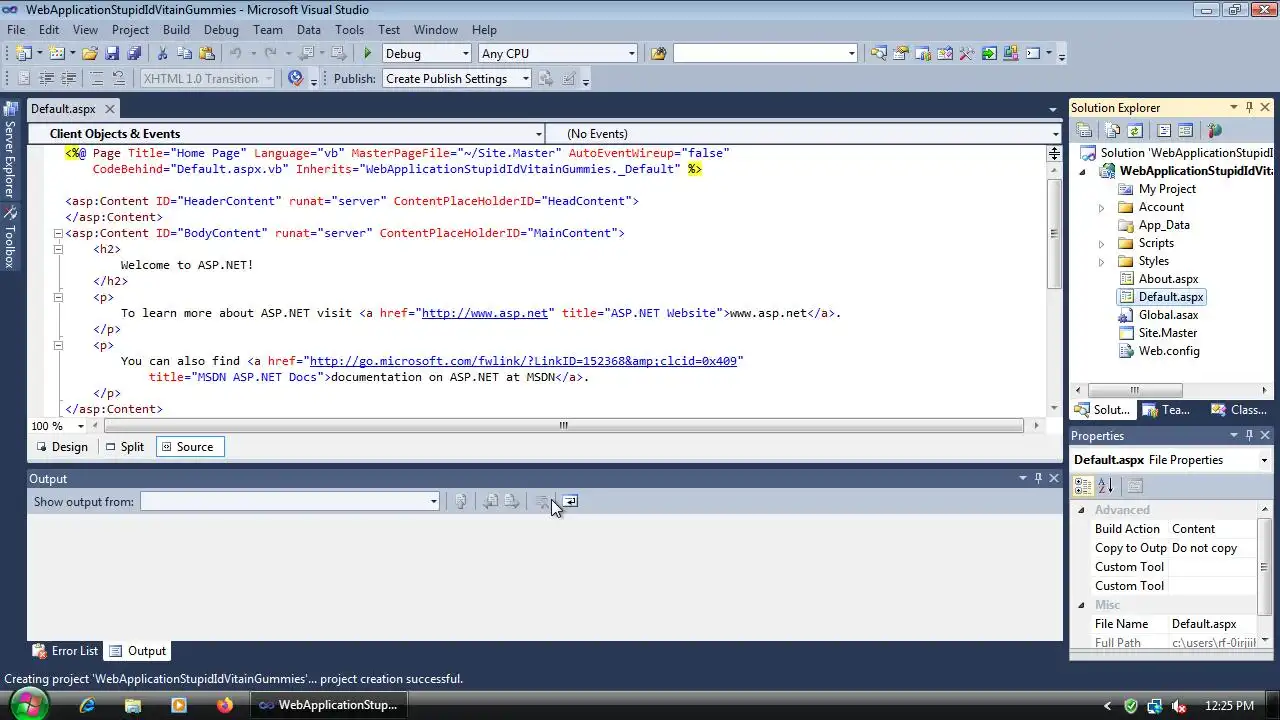Viewport: 1280px width, 720px height.
Task: Click the Save All toolbar icon
Action: click(134, 53)
